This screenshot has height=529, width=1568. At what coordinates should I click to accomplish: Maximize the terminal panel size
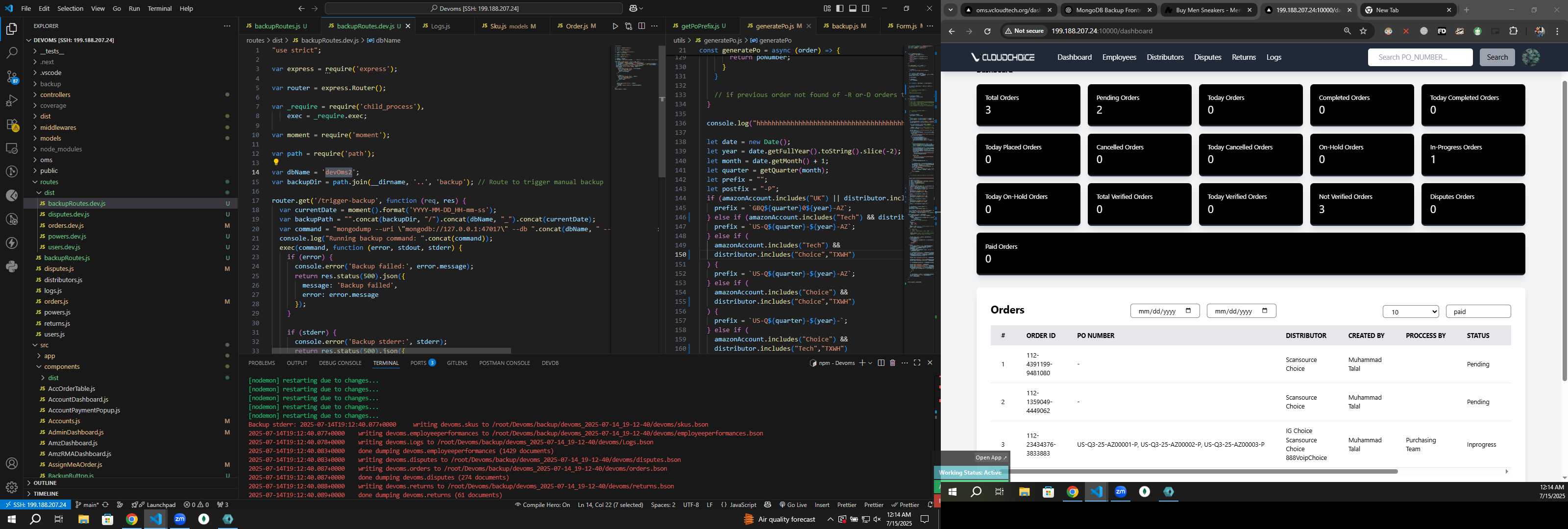point(917,363)
